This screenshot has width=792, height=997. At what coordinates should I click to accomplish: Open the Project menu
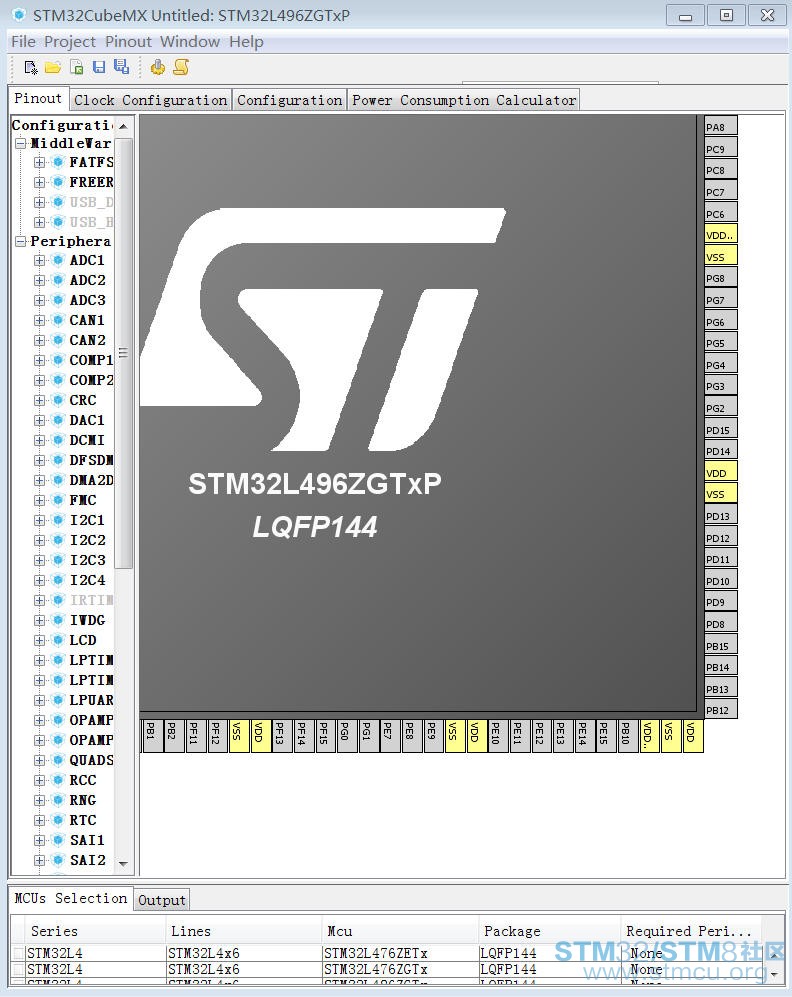point(70,41)
